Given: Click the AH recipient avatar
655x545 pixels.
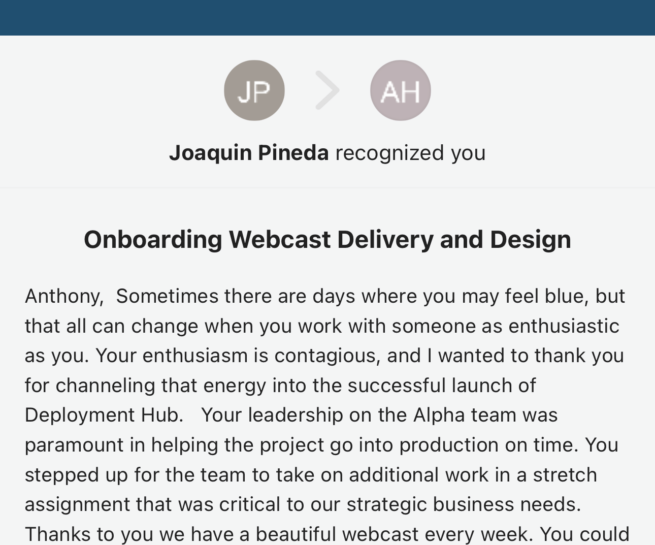Looking at the screenshot, I should (x=400, y=91).
